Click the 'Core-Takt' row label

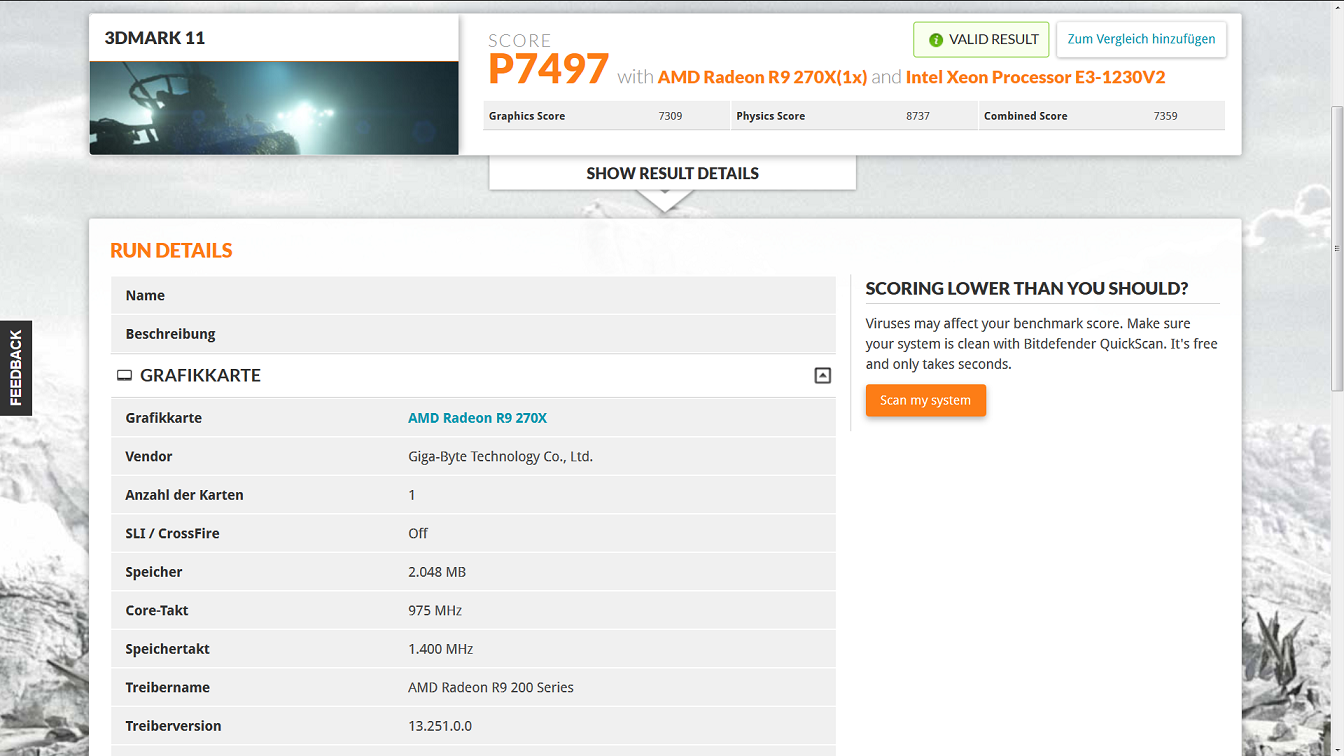tap(157, 611)
